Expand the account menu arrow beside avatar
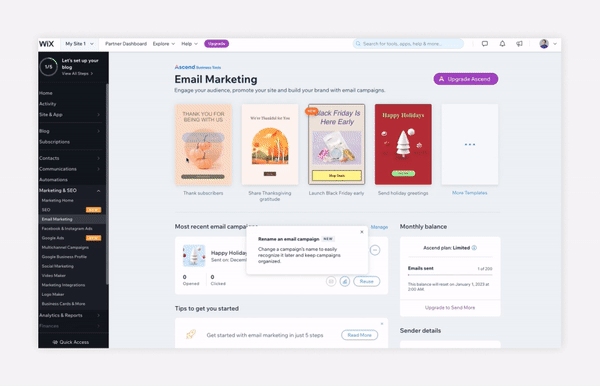This screenshot has width=600, height=386. (x=555, y=44)
